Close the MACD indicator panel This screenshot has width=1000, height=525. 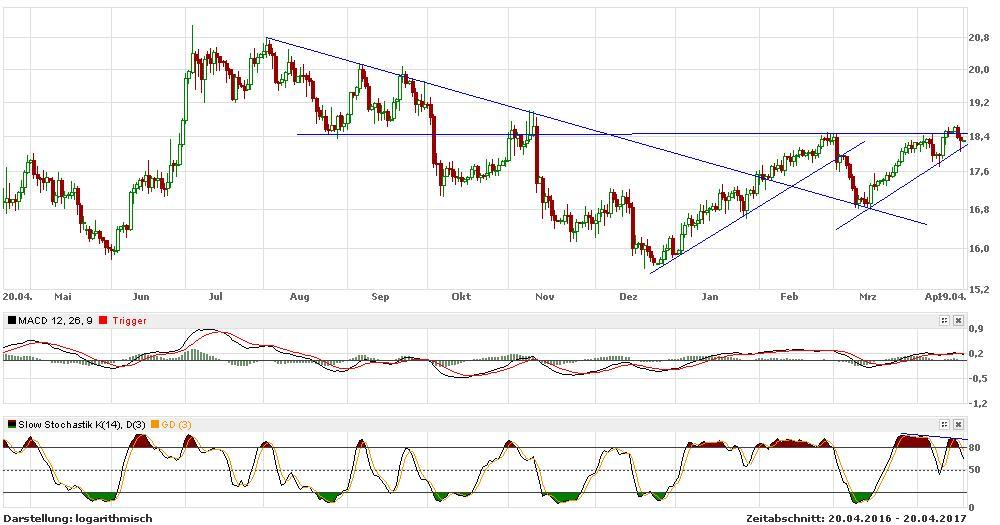957,320
